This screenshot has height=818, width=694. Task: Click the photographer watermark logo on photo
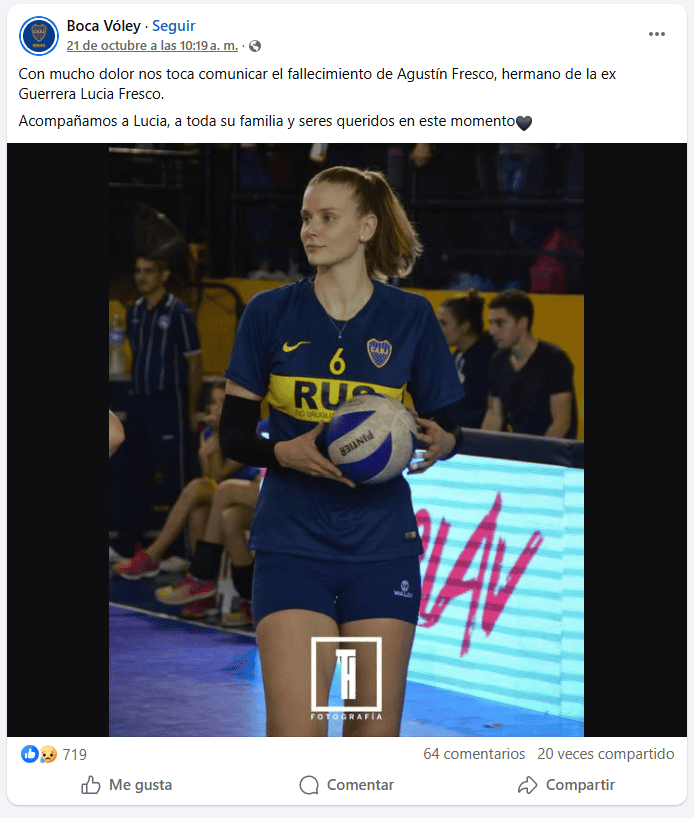pyautogui.click(x=346, y=678)
